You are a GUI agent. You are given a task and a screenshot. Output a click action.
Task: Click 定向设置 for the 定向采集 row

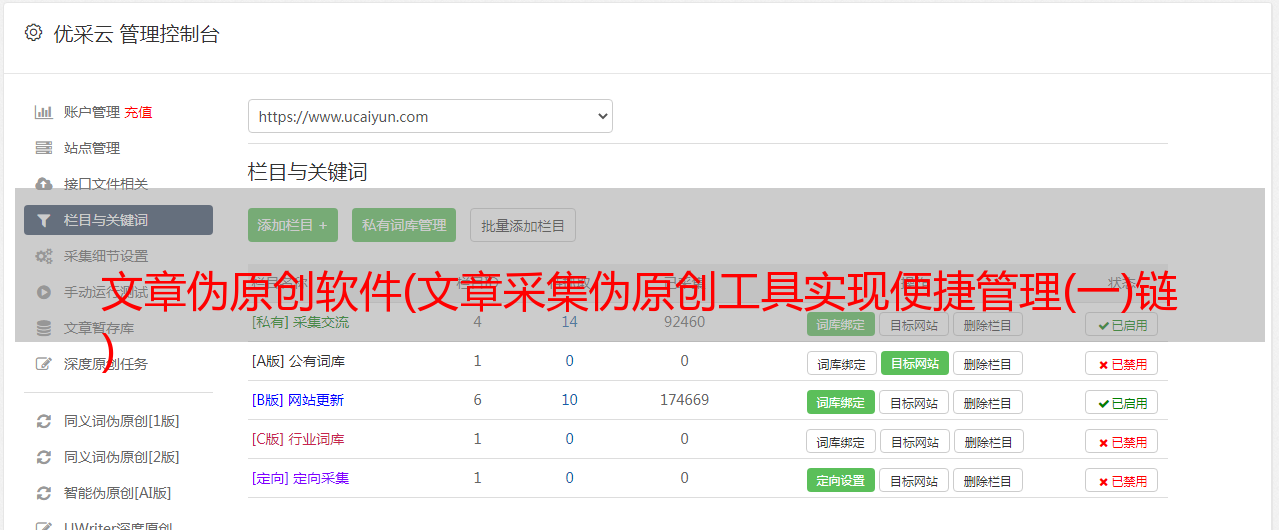(x=841, y=480)
